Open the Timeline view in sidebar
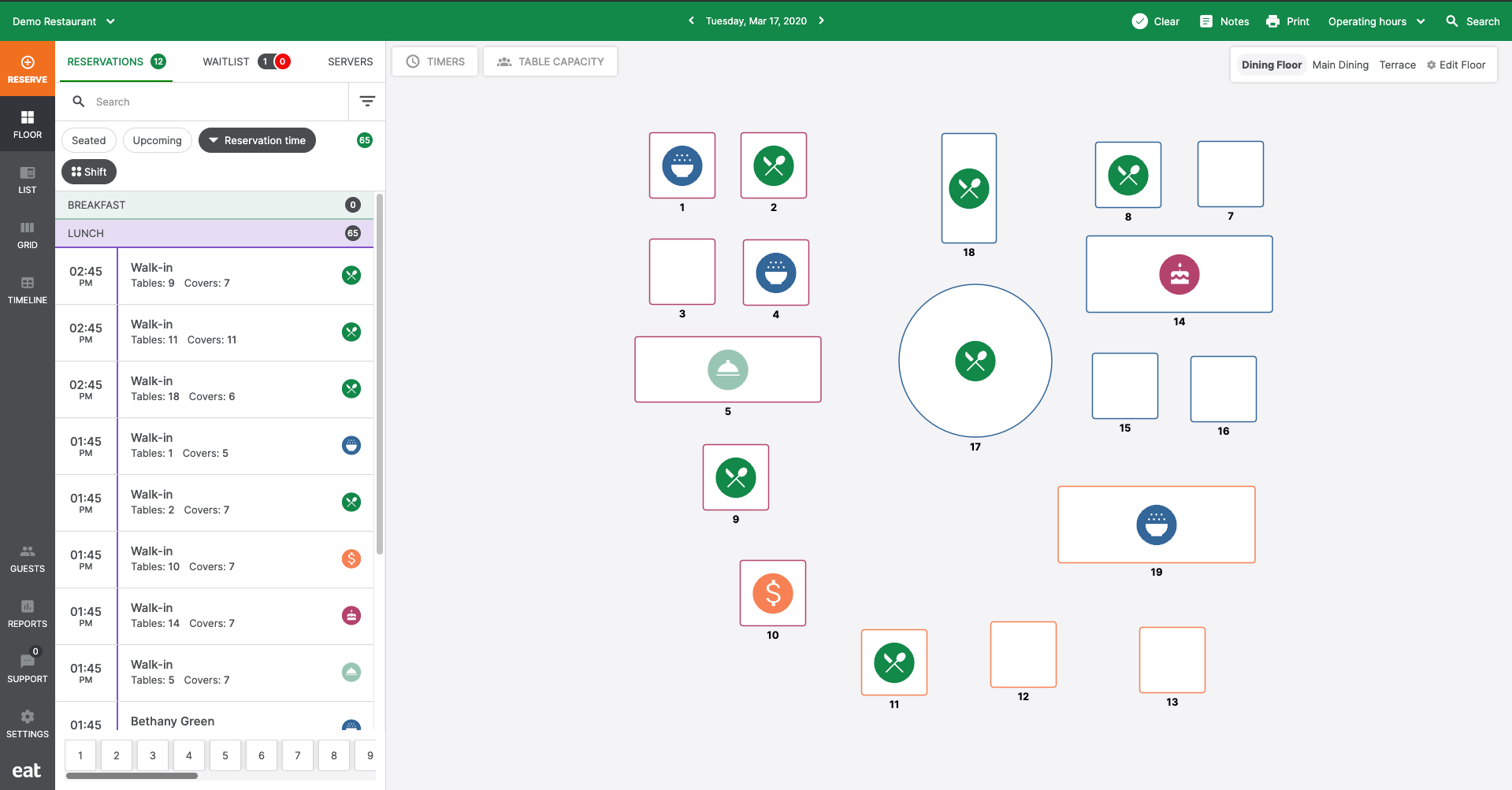 28,290
